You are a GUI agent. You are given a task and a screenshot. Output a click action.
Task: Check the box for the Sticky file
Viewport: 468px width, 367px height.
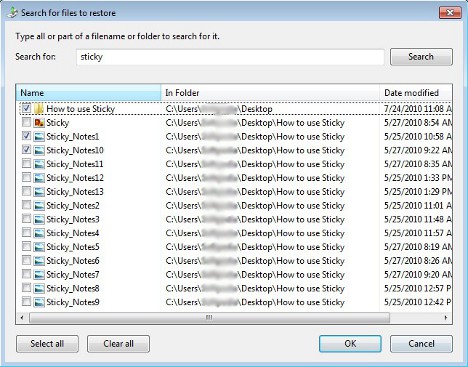point(26,122)
